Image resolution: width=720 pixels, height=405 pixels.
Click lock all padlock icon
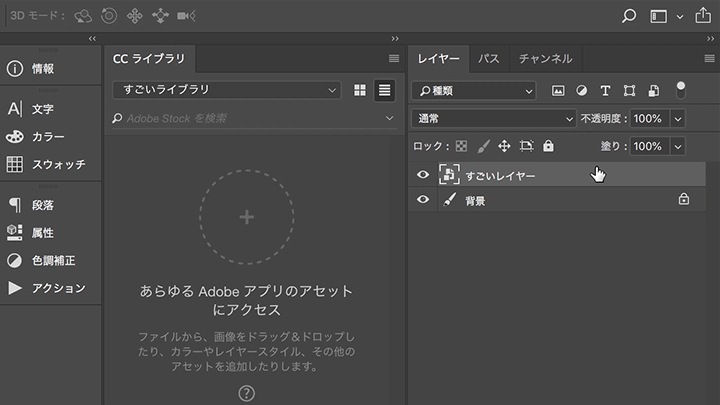(x=548, y=146)
